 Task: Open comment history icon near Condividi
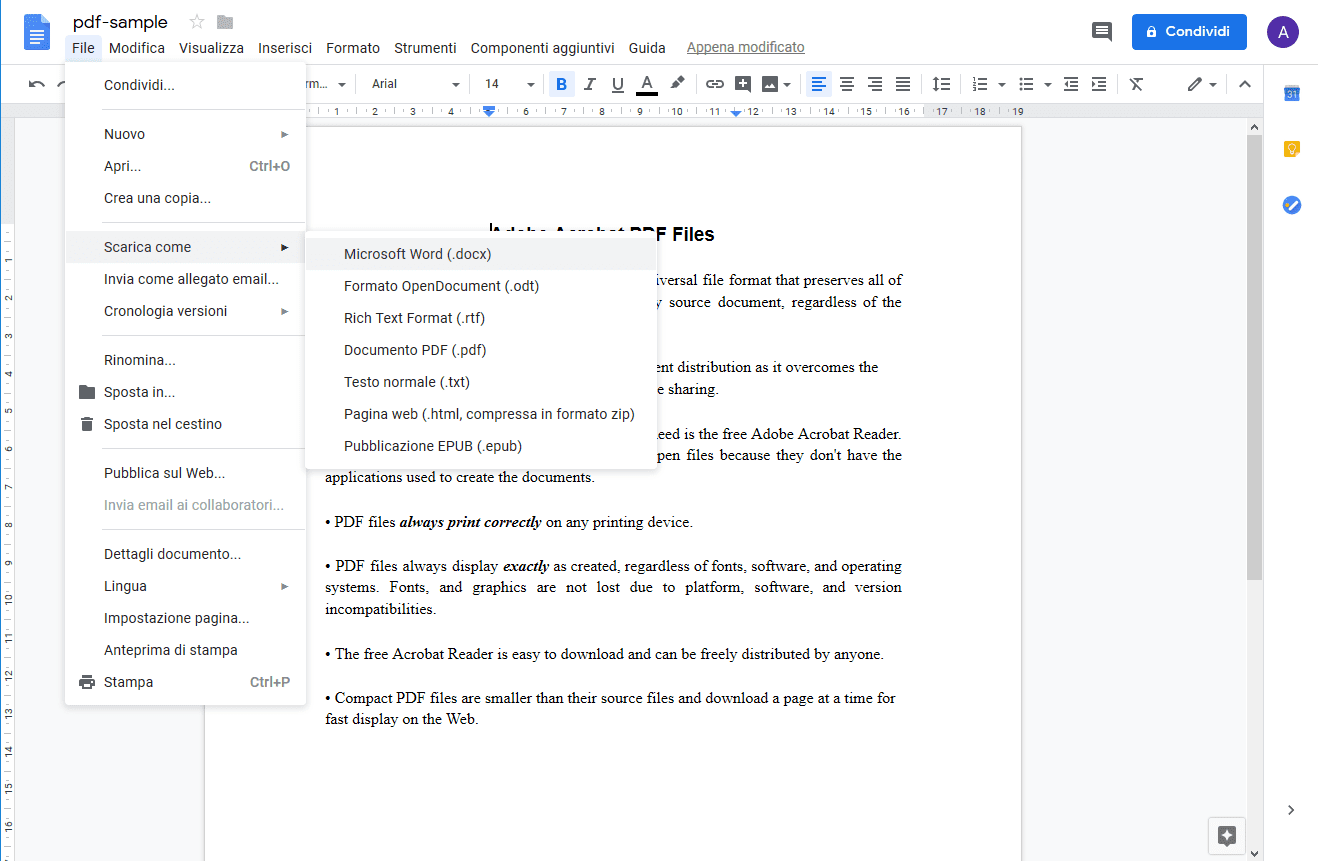click(x=1102, y=32)
